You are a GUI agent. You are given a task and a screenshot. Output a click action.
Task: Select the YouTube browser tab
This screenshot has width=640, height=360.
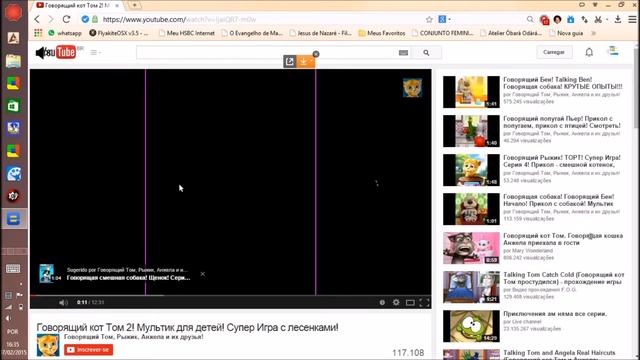click(78, 5)
